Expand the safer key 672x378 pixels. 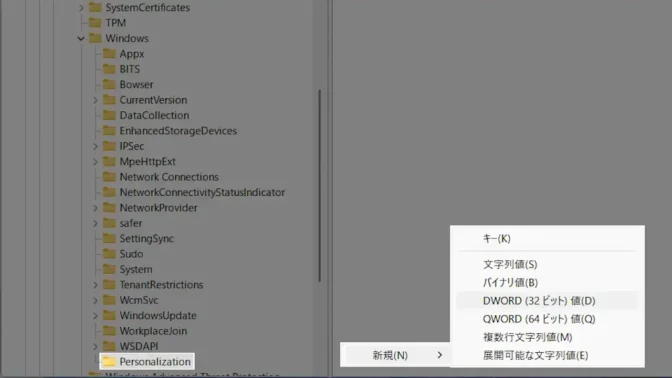coord(95,224)
